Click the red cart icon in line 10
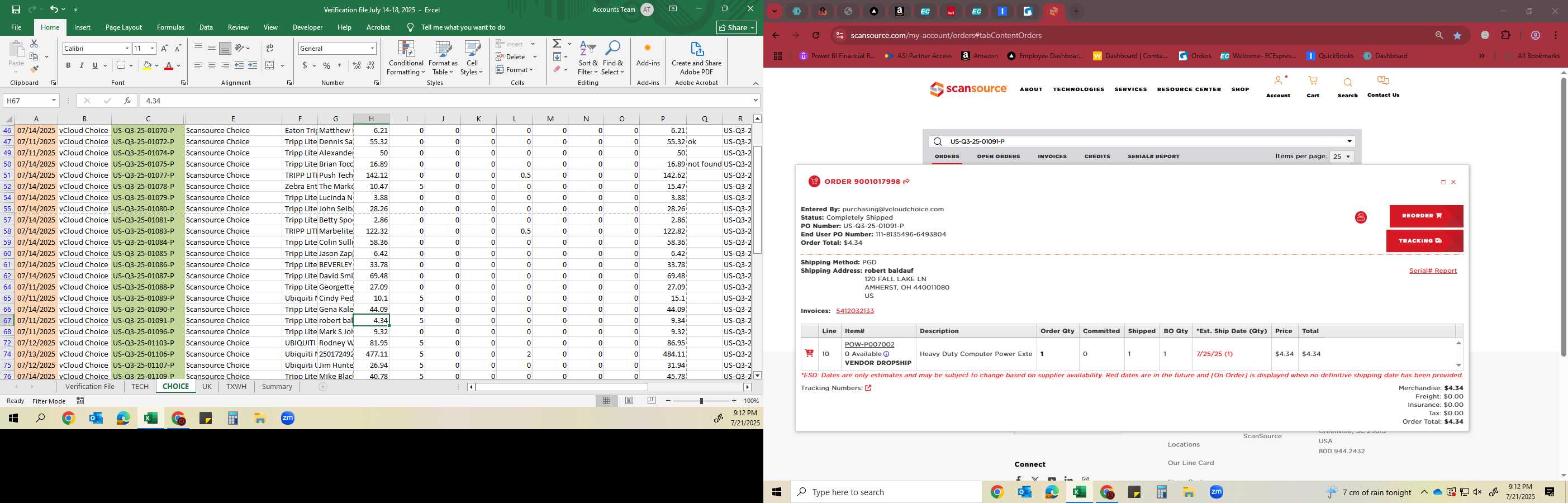This screenshot has width=1568, height=503. pos(809,353)
